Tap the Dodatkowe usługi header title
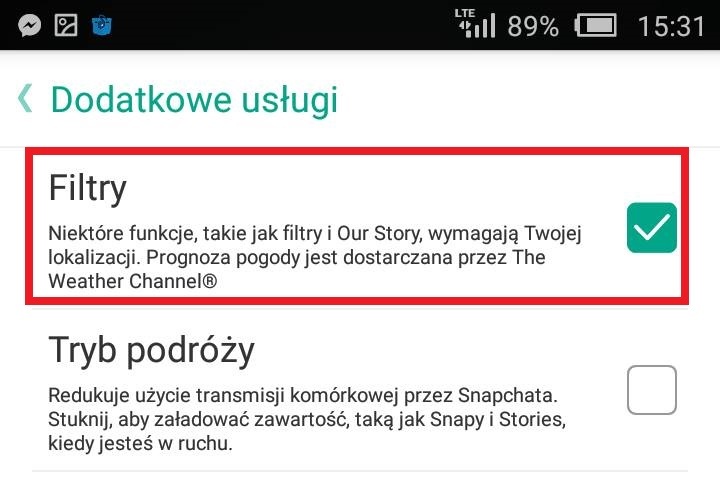This screenshot has width=720, height=484. pos(194,100)
